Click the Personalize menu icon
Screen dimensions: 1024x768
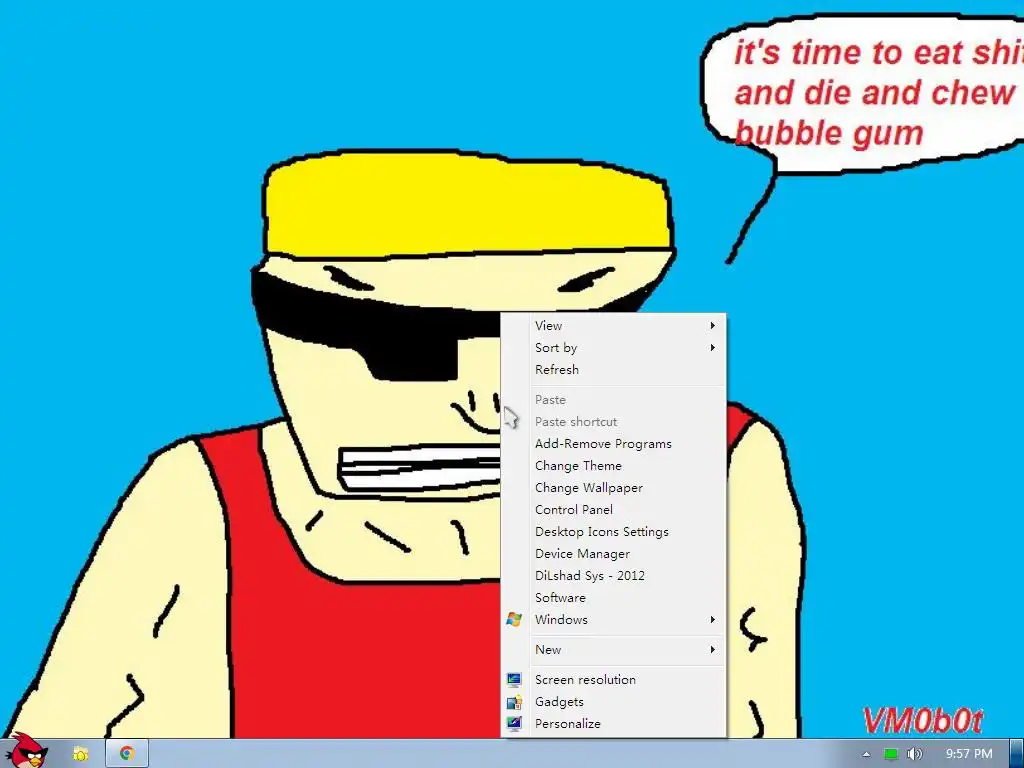514,724
